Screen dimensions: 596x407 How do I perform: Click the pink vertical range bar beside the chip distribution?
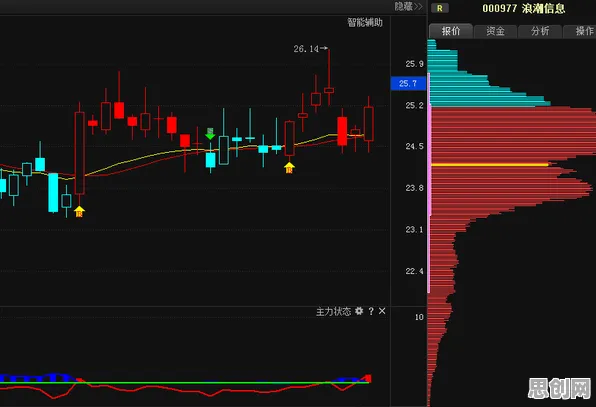(429, 182)
